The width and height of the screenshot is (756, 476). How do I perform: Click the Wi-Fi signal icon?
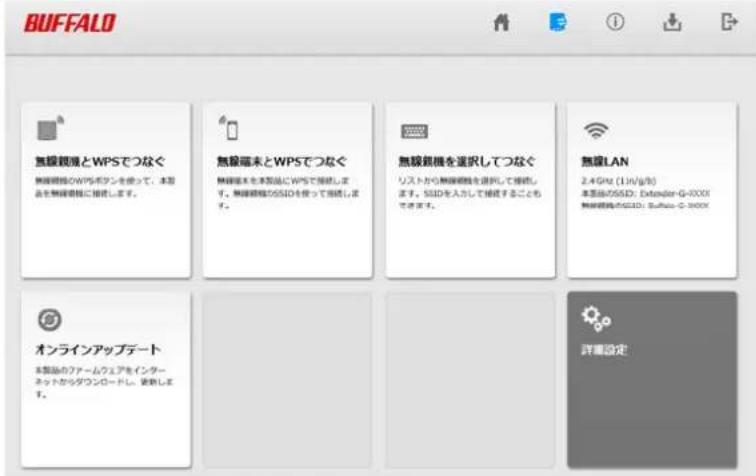596,130
